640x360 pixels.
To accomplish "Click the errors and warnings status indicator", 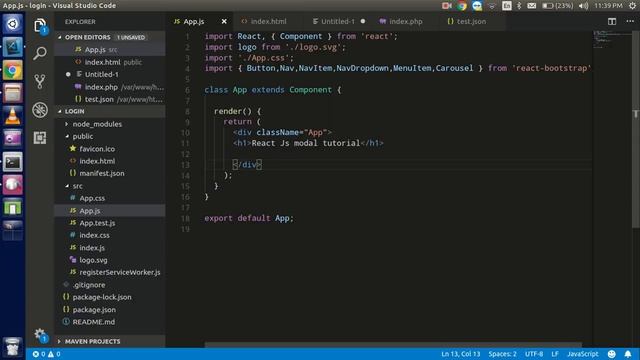I will coord(47,354).
